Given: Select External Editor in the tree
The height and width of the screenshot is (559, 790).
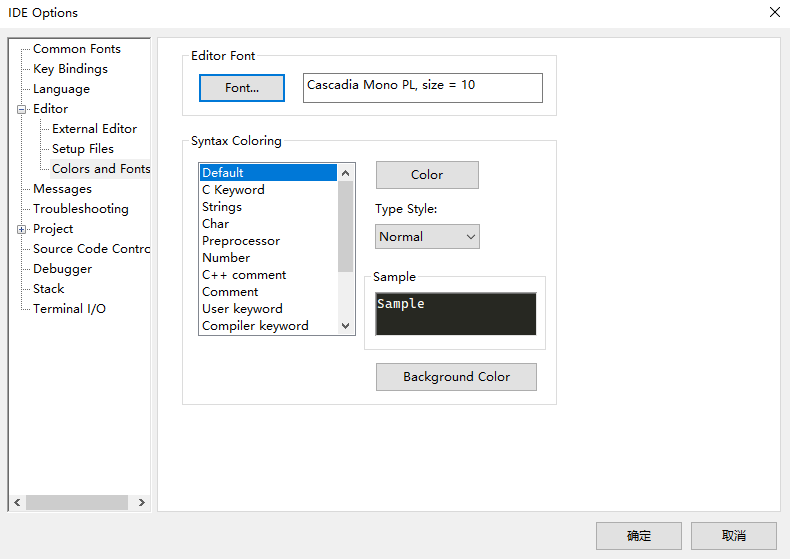Looking at the screenshot, I should point(94,129).
